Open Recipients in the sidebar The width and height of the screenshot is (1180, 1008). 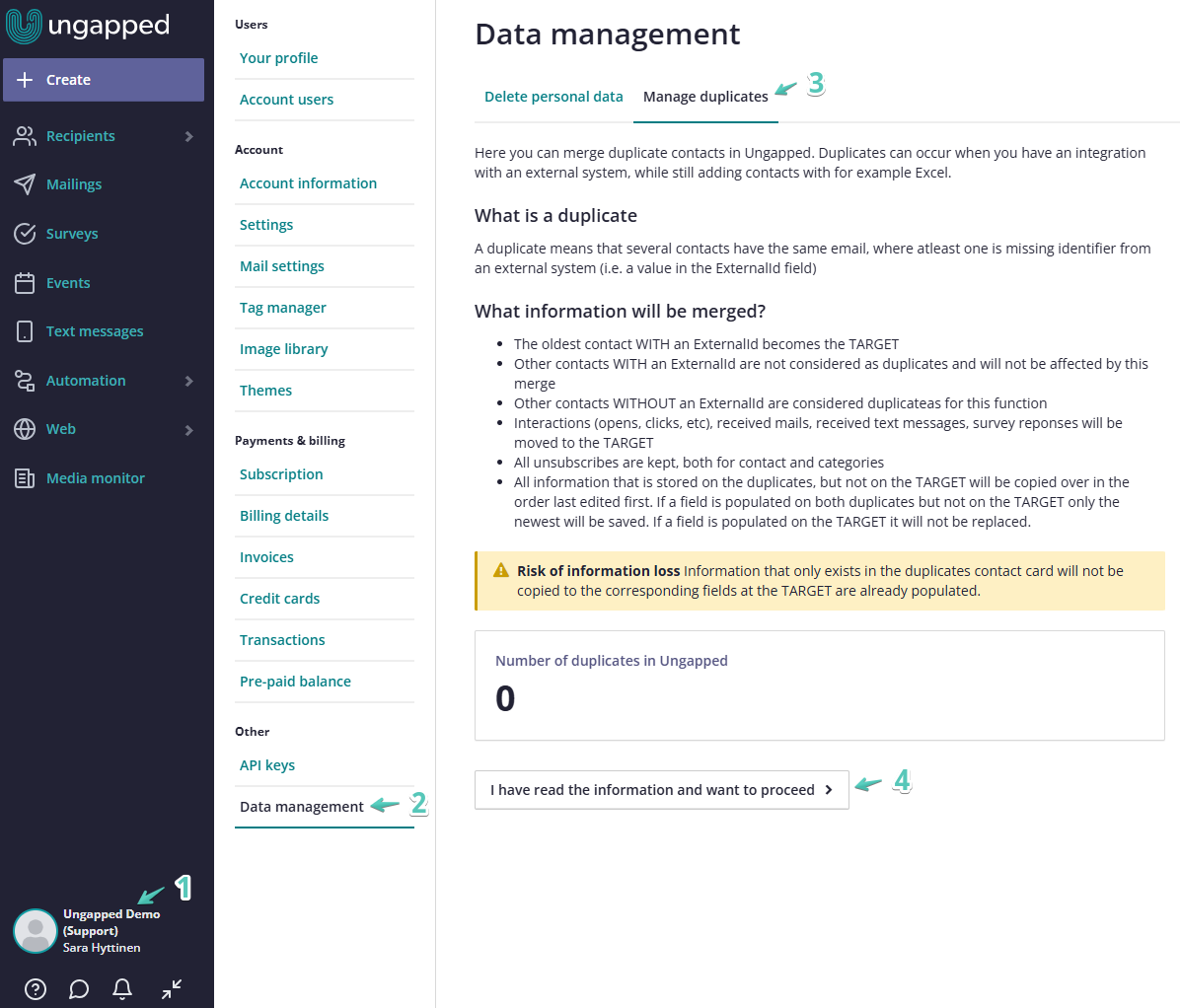pos(81,136)
